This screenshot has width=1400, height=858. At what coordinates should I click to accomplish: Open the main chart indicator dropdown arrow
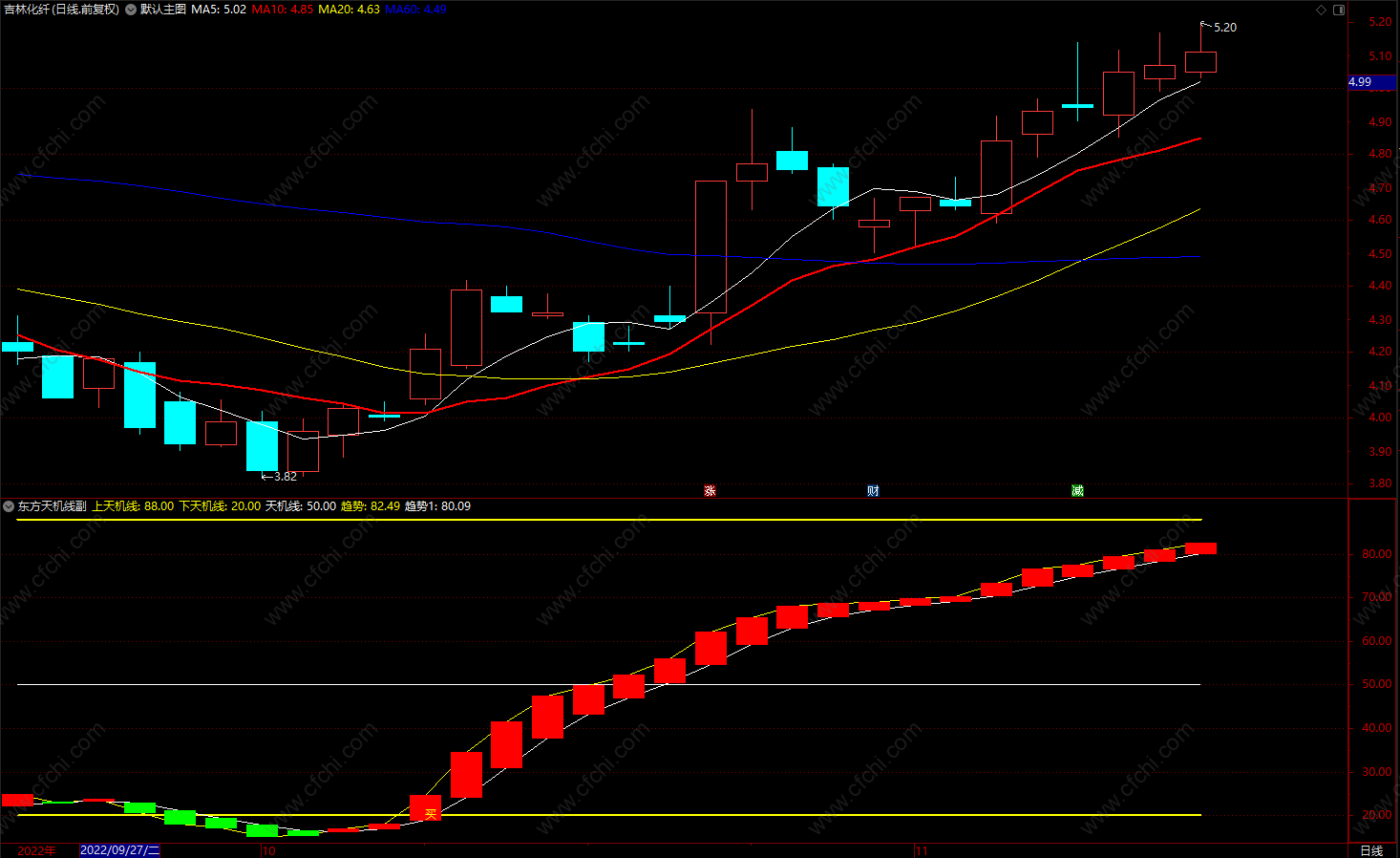tap(131, 10)
